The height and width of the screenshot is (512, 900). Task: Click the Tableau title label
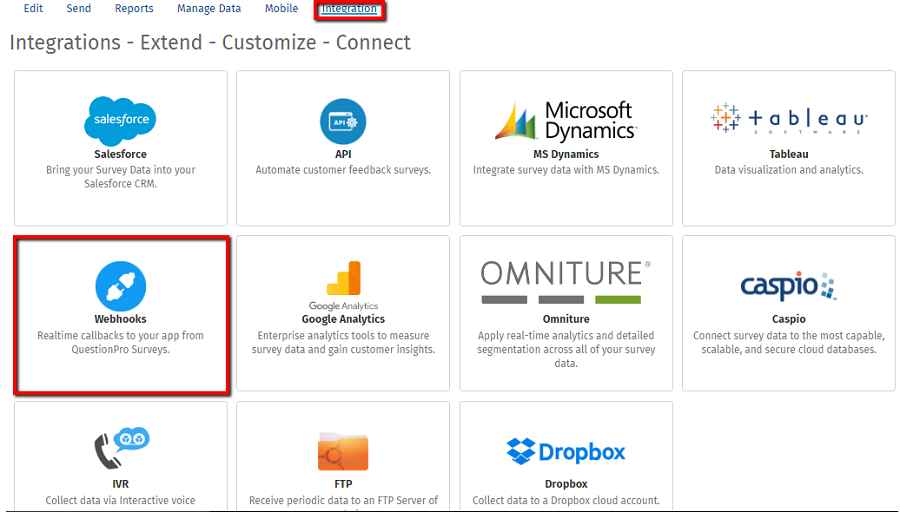tap(789, 154)
